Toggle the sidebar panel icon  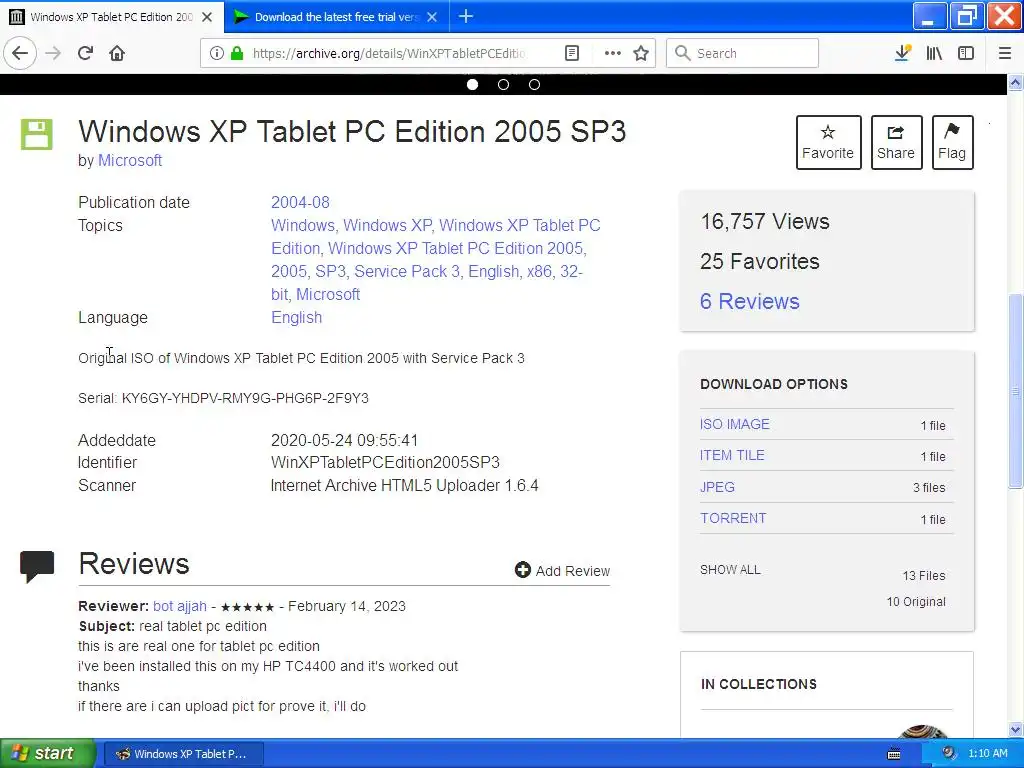[966, 53]
